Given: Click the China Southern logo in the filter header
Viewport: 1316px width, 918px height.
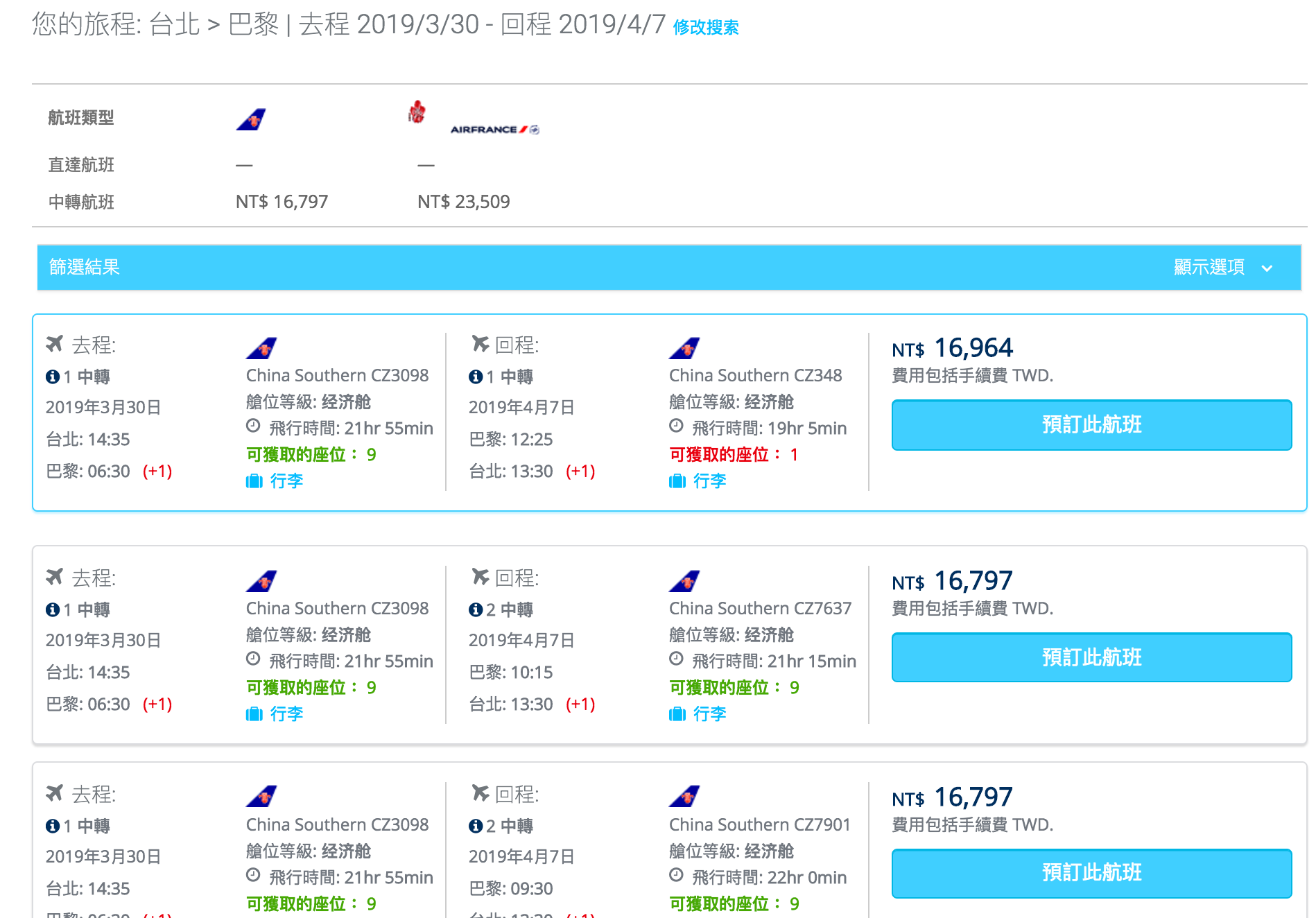Looking at the screenshot, I should coord(251,119).
